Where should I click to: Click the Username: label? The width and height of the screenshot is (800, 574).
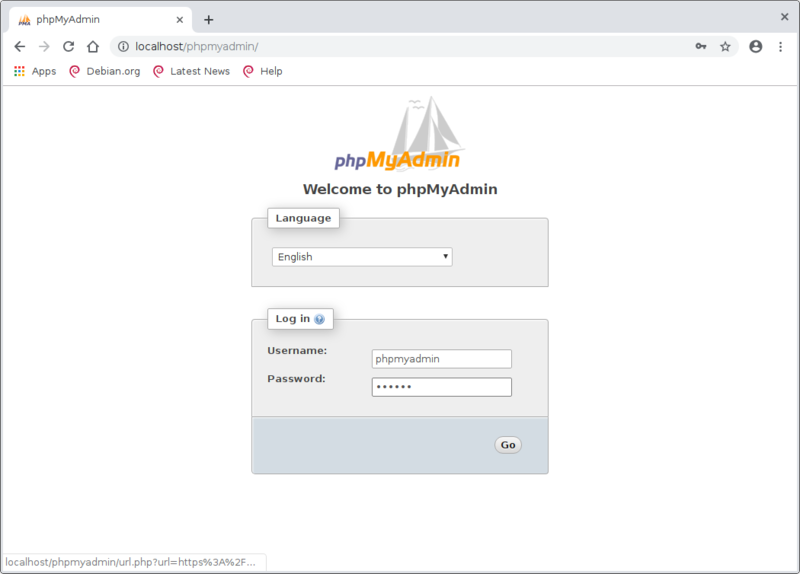click(297, 351)
